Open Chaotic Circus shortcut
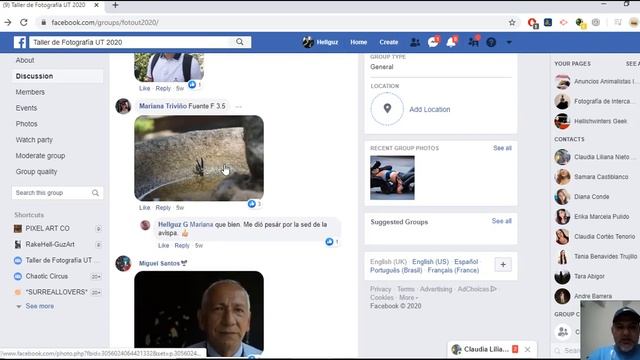 coord(47,276)
